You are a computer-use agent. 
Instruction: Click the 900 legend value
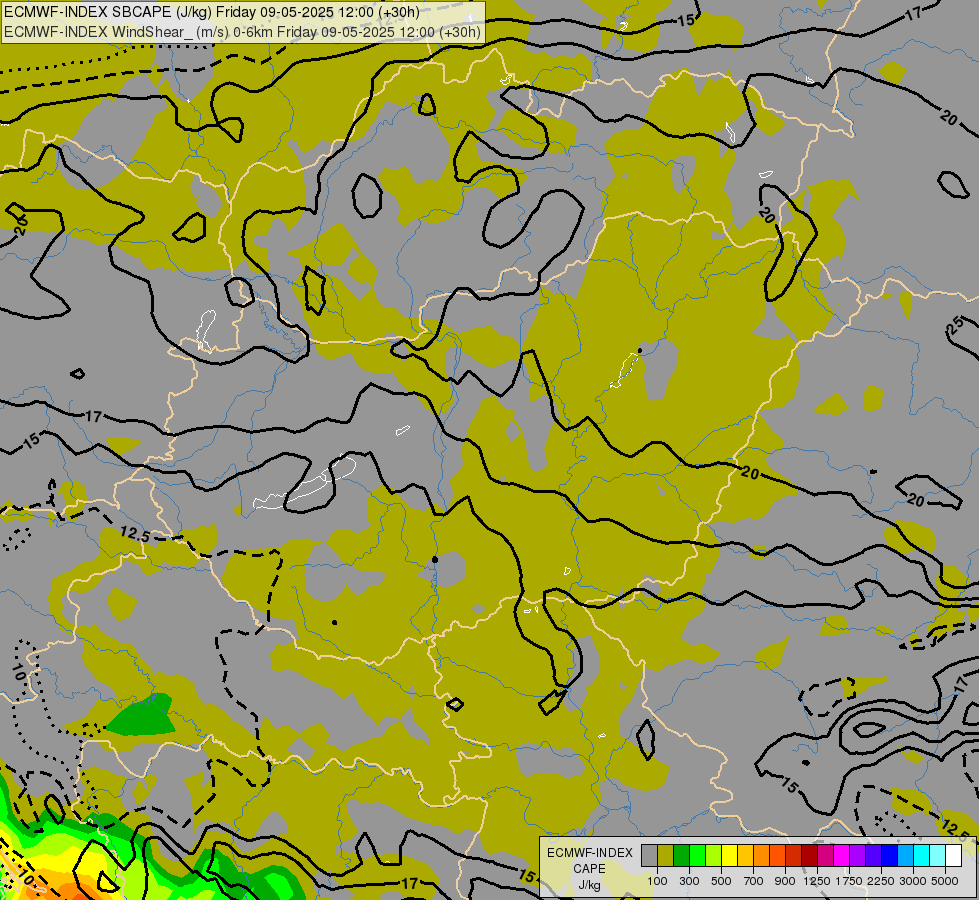point(785,881)
